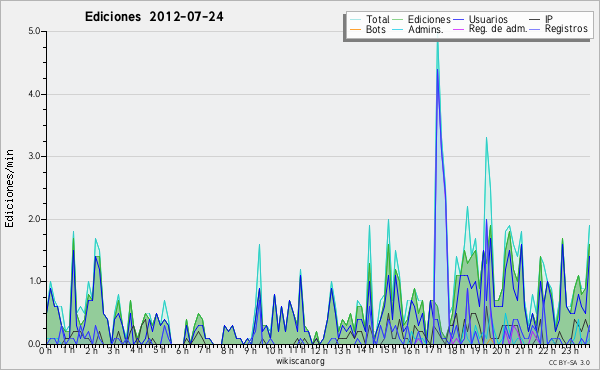This screenshot has width=600, height=370.
Task: Click the 'wikiscan.org' text below chart
Action: coord(300,361)
